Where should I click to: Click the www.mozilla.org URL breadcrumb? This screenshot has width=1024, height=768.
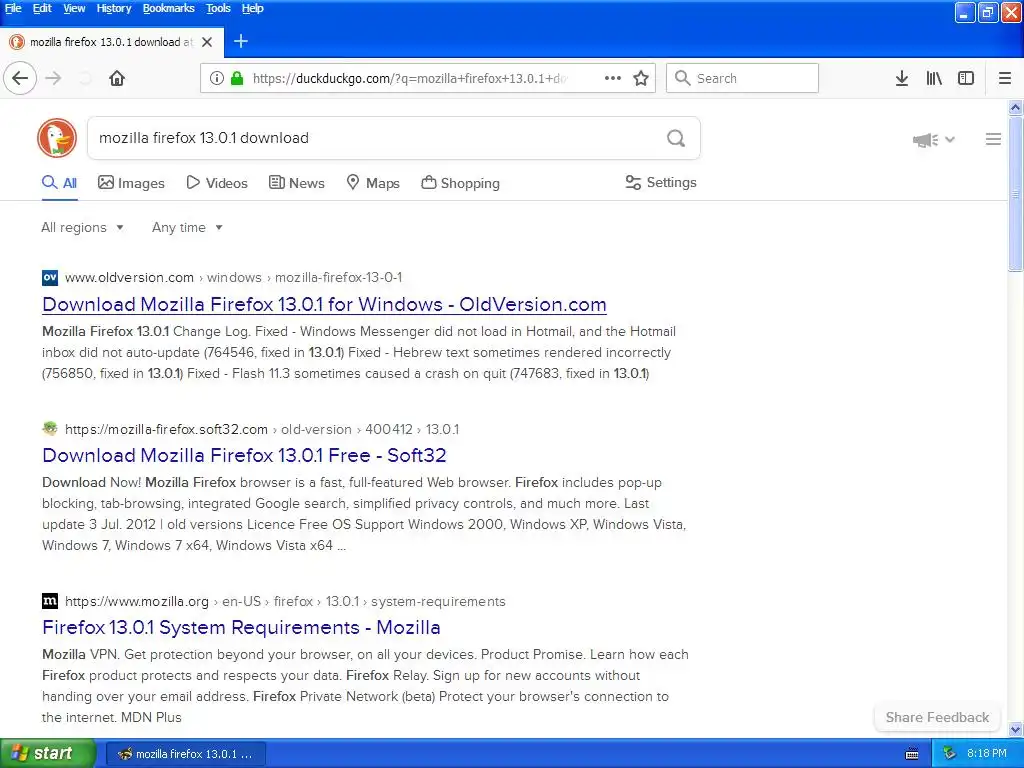[136, 601]
